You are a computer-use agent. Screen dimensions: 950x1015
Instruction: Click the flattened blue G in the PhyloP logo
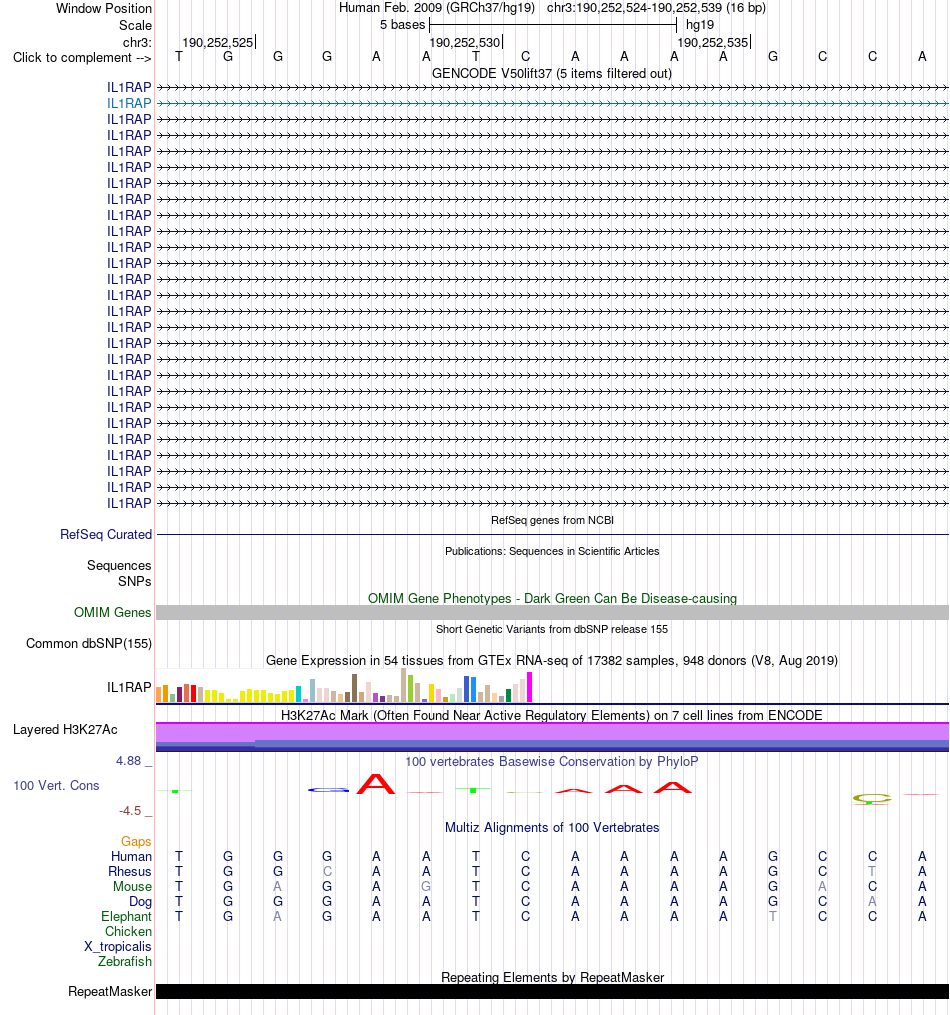click(328, 790)
